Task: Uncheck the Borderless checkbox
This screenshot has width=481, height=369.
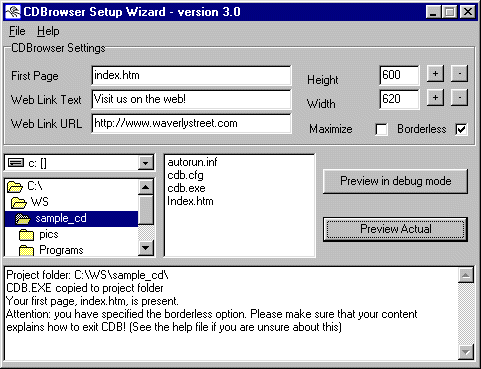Action: pyautogui.click(x=461, y=129)
